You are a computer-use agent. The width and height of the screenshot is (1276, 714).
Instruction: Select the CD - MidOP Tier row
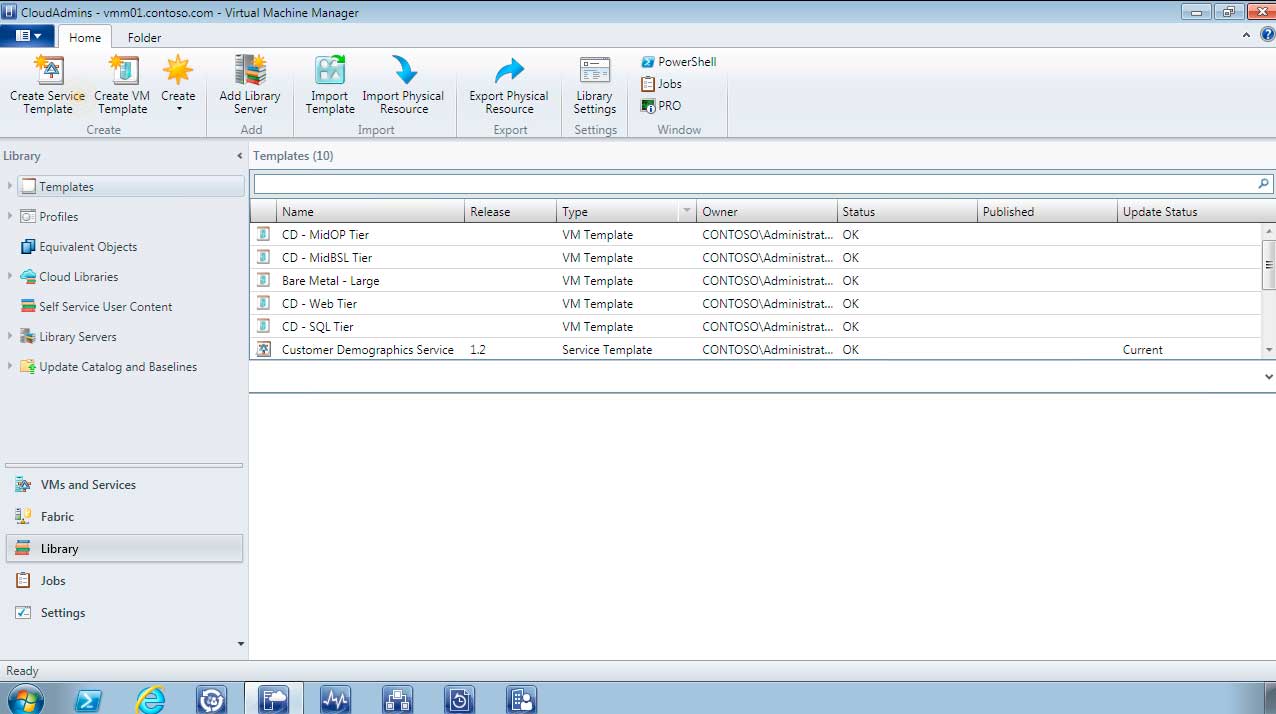pyautogui.click(x=755, y=235)
